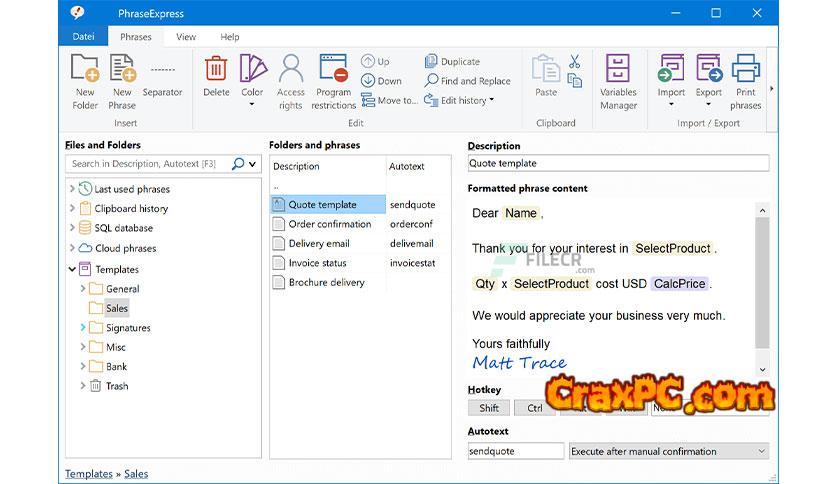The height and width of the screenshot is (484, 836).
Task: Open the Edit history dropdown
Action: (461, 100)
